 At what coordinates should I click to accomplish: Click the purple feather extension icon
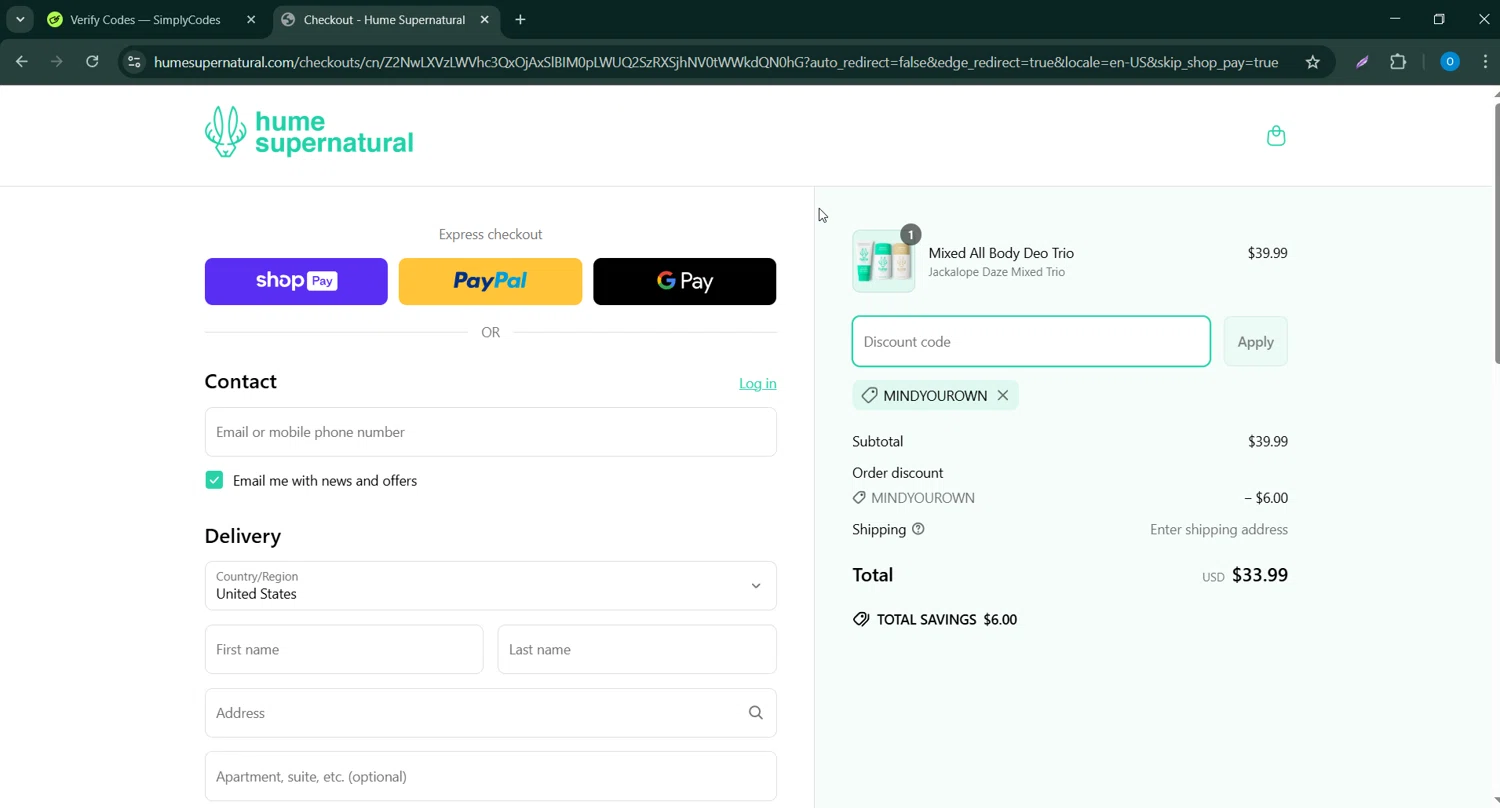pos(1362,62)
